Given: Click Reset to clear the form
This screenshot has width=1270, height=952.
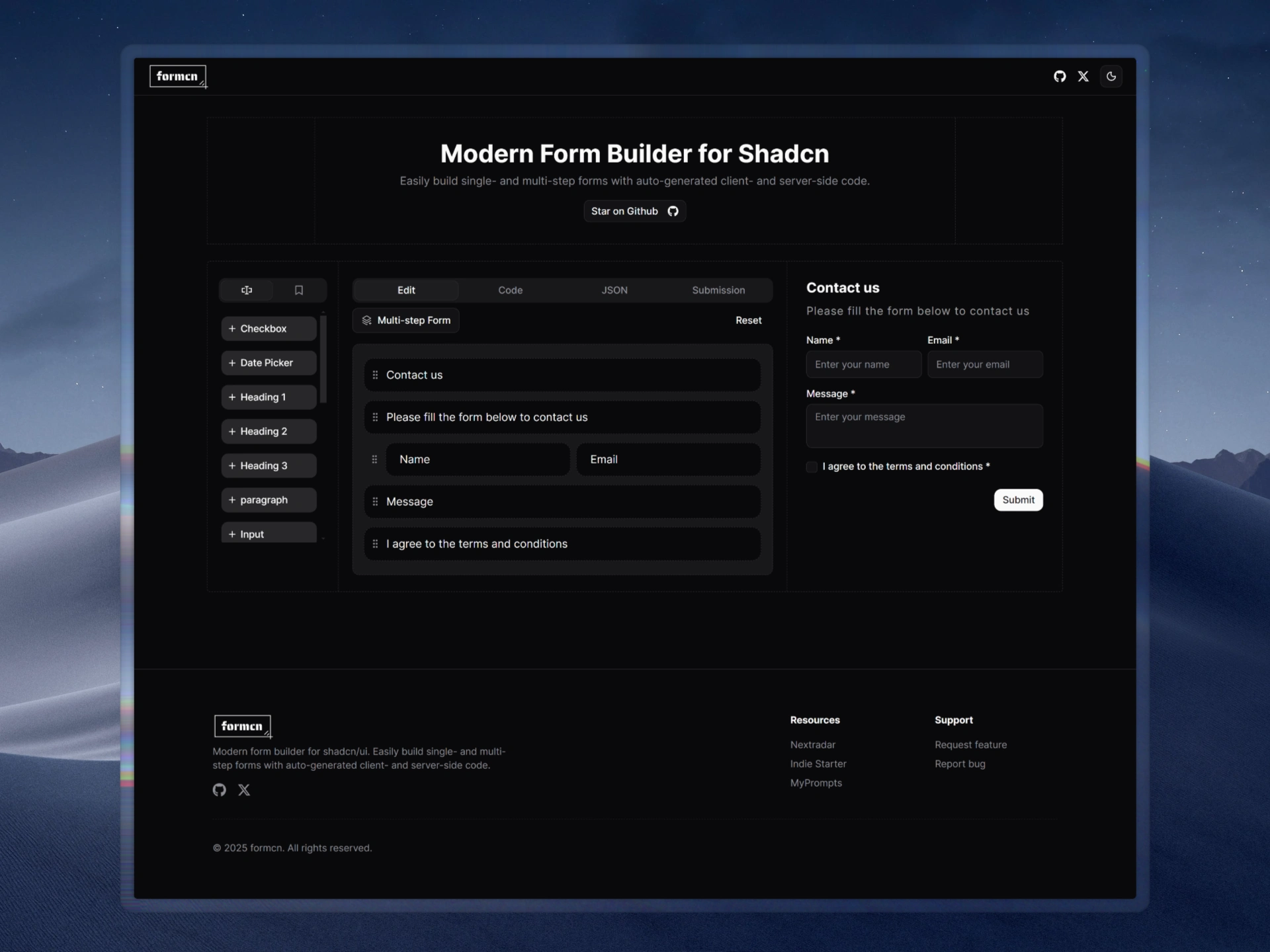Looking at the screenshot, I should click(x=748, y=321).
